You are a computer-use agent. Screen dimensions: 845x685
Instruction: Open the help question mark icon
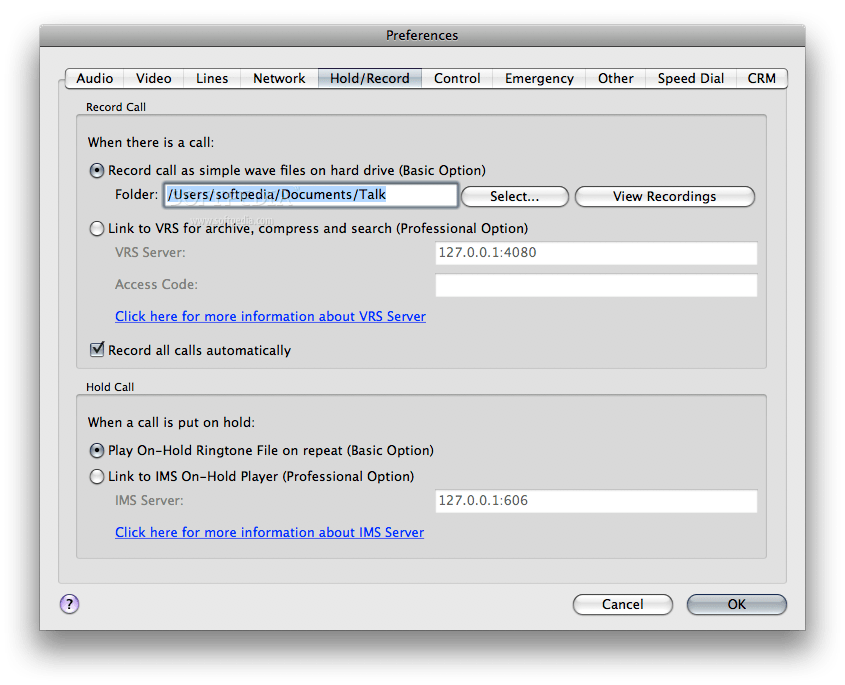[68, 604]
